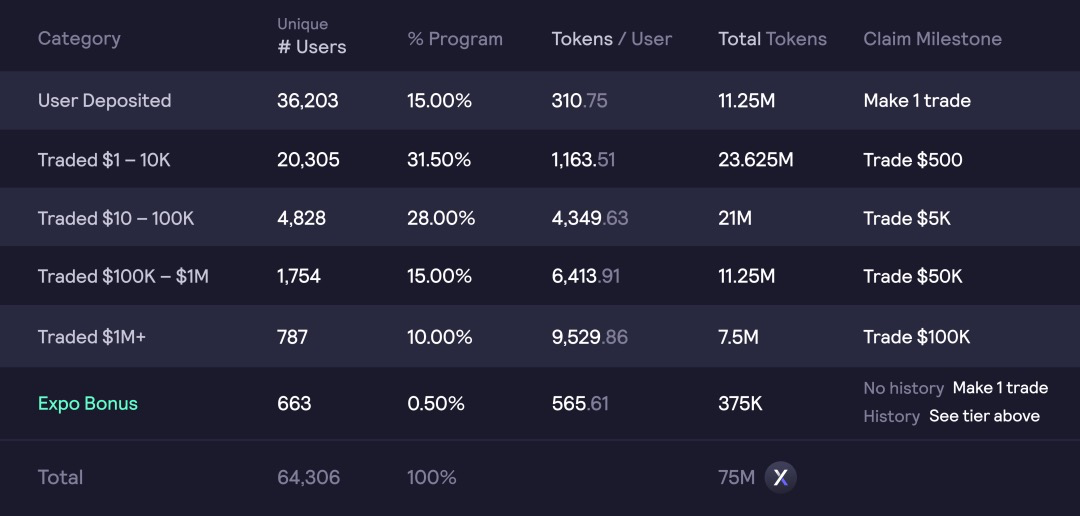Click the Total Tokens column header
Screen dimensions: 1080x516
pos(772,39)
